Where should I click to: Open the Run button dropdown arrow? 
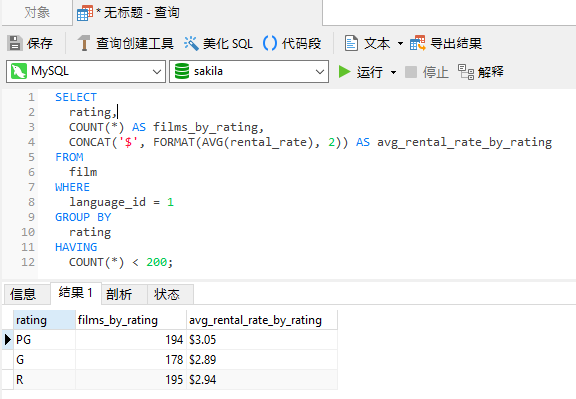point(393,72)
